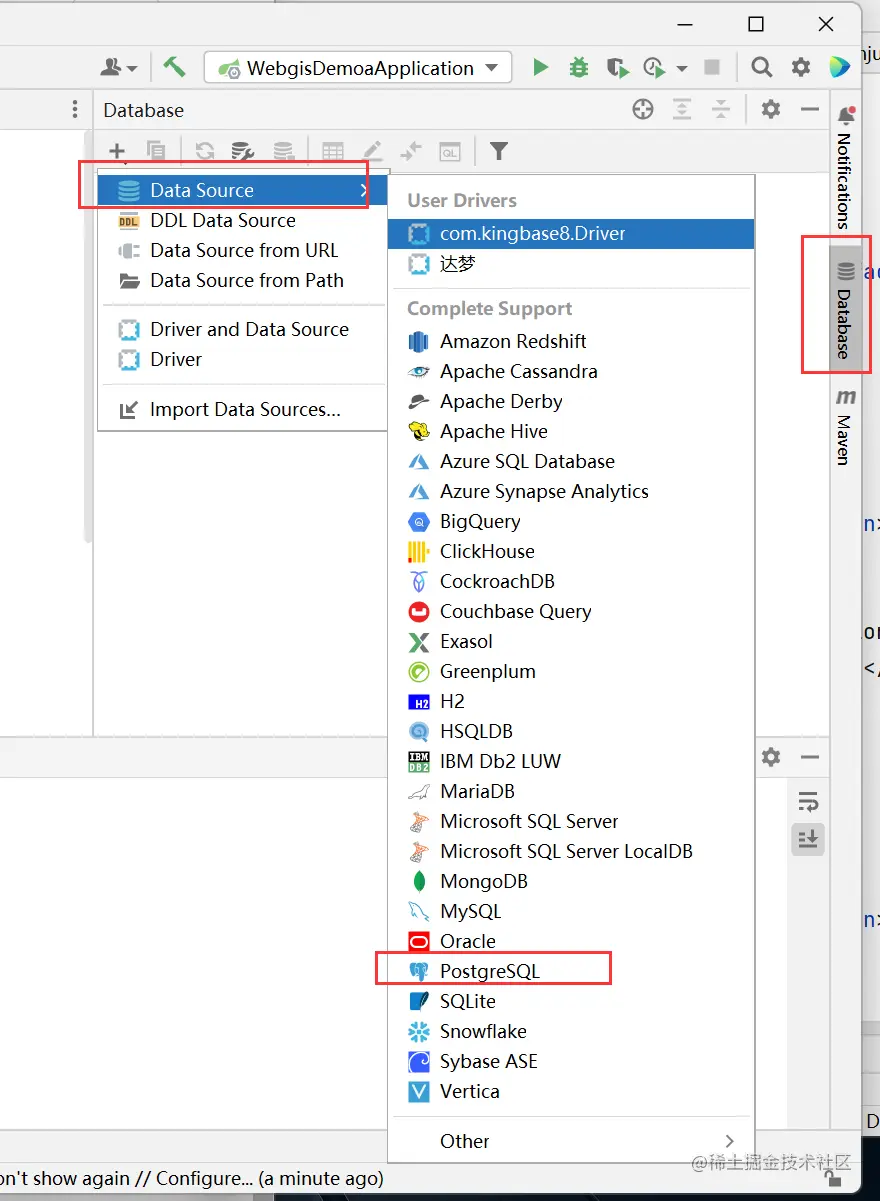
Task: Click the collapse all icon in Database header
Action: [x=720, y=110]
